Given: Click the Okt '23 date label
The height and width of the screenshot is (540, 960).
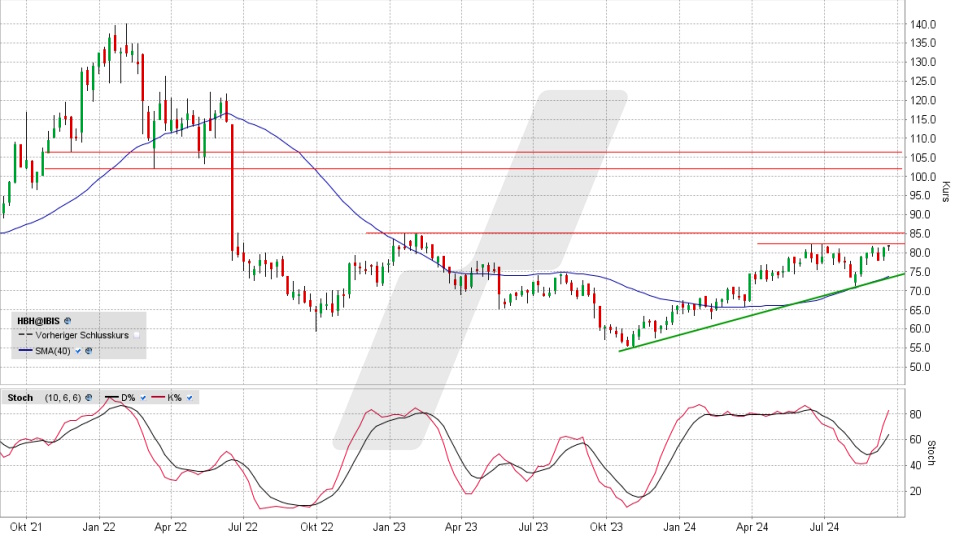Looking at the screenshot, I should click(x=607, y=527).
